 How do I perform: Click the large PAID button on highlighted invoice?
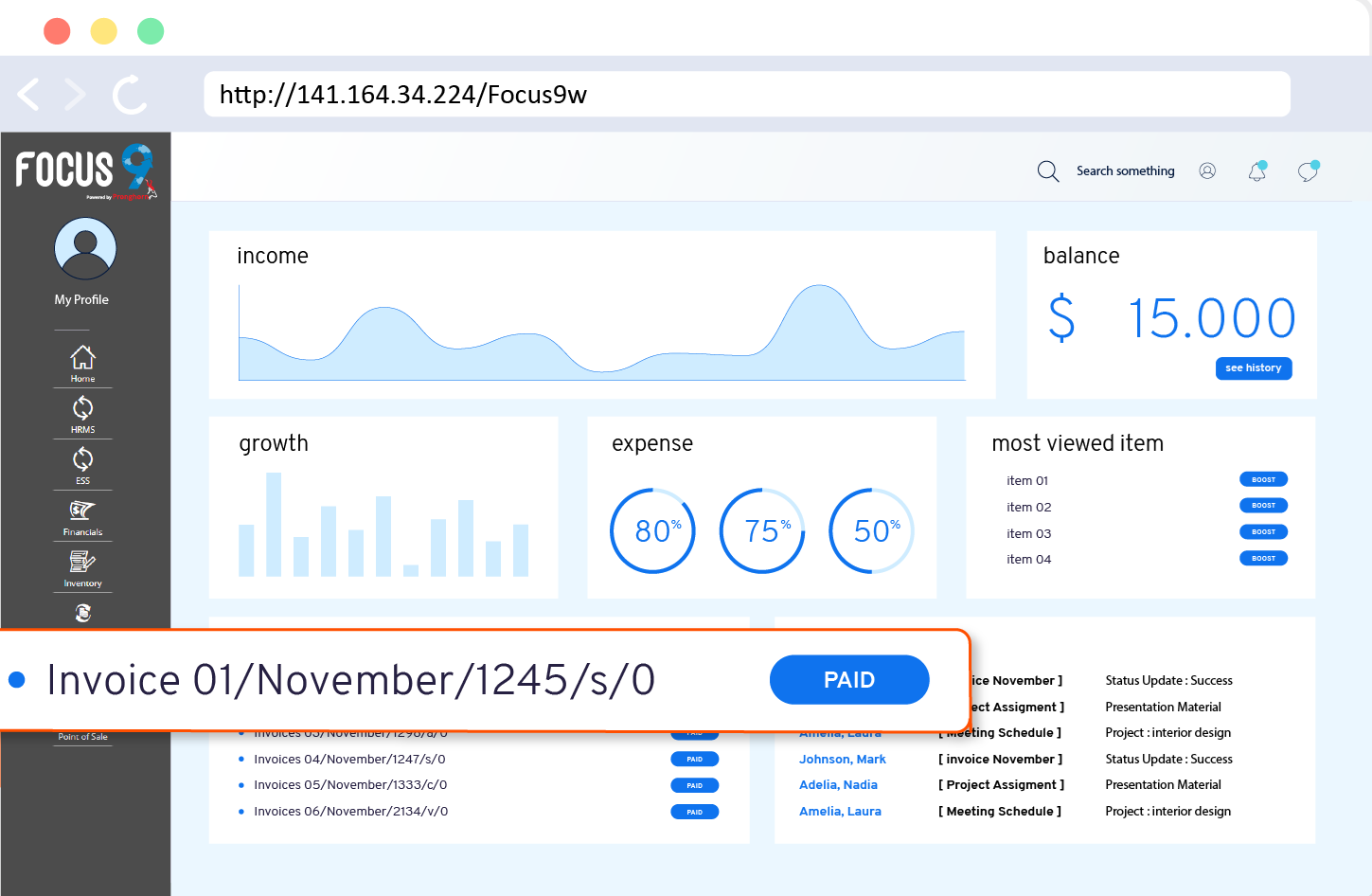(x=848, y=680)
